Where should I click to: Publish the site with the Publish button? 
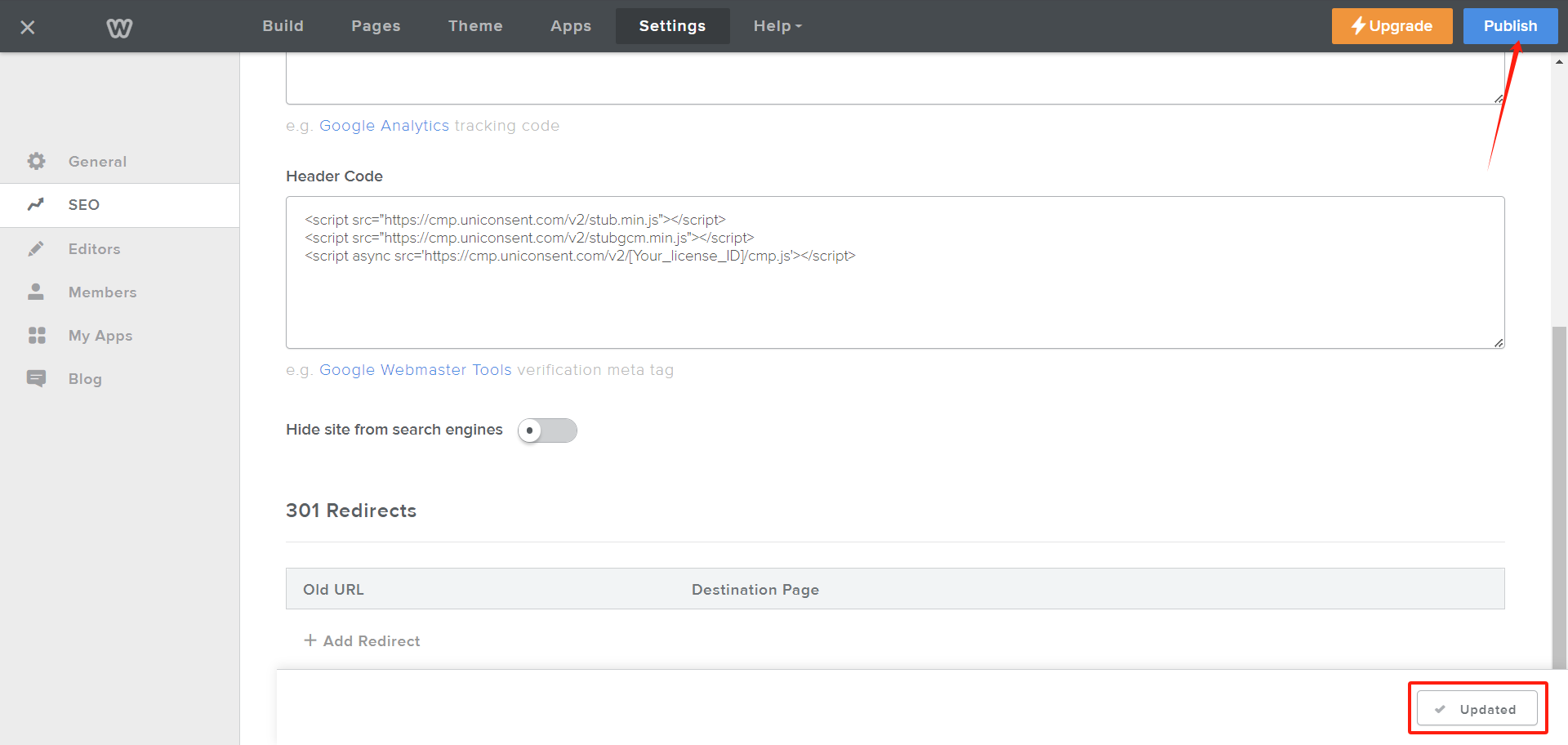pyautogui.click(x=1510, y=26)
